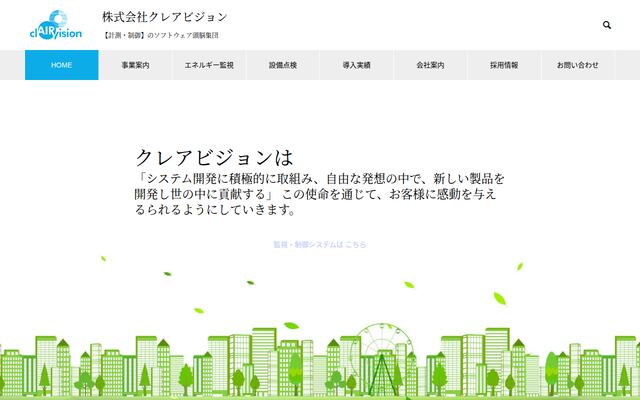The image size is (640, 400).
Task: Open the 事業案内 menu item
Action: pos(135,65)
